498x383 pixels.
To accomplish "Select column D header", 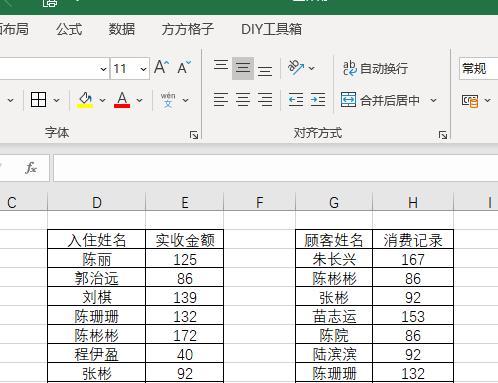I will tap(97, 202).
